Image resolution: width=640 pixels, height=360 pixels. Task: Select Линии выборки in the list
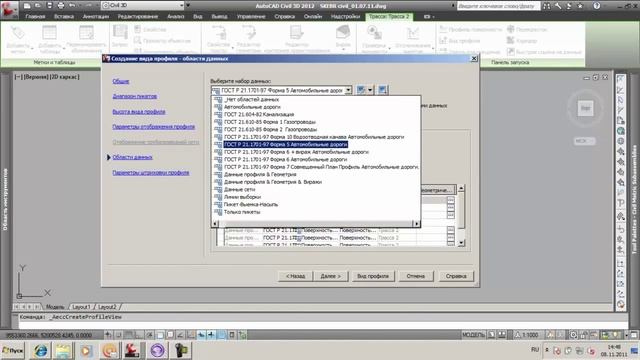point(242,197)
